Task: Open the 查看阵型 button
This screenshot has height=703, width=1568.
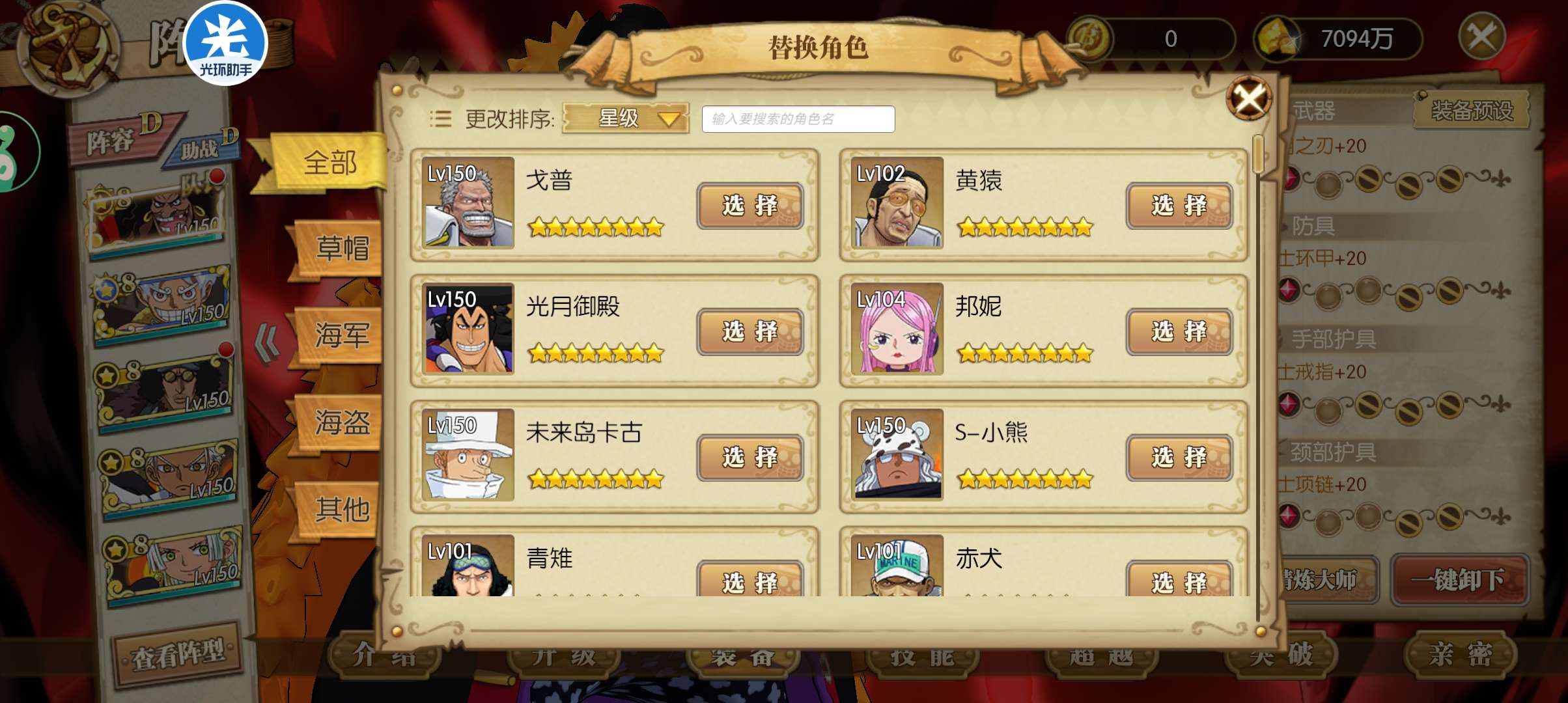Action: click(178, 654)
